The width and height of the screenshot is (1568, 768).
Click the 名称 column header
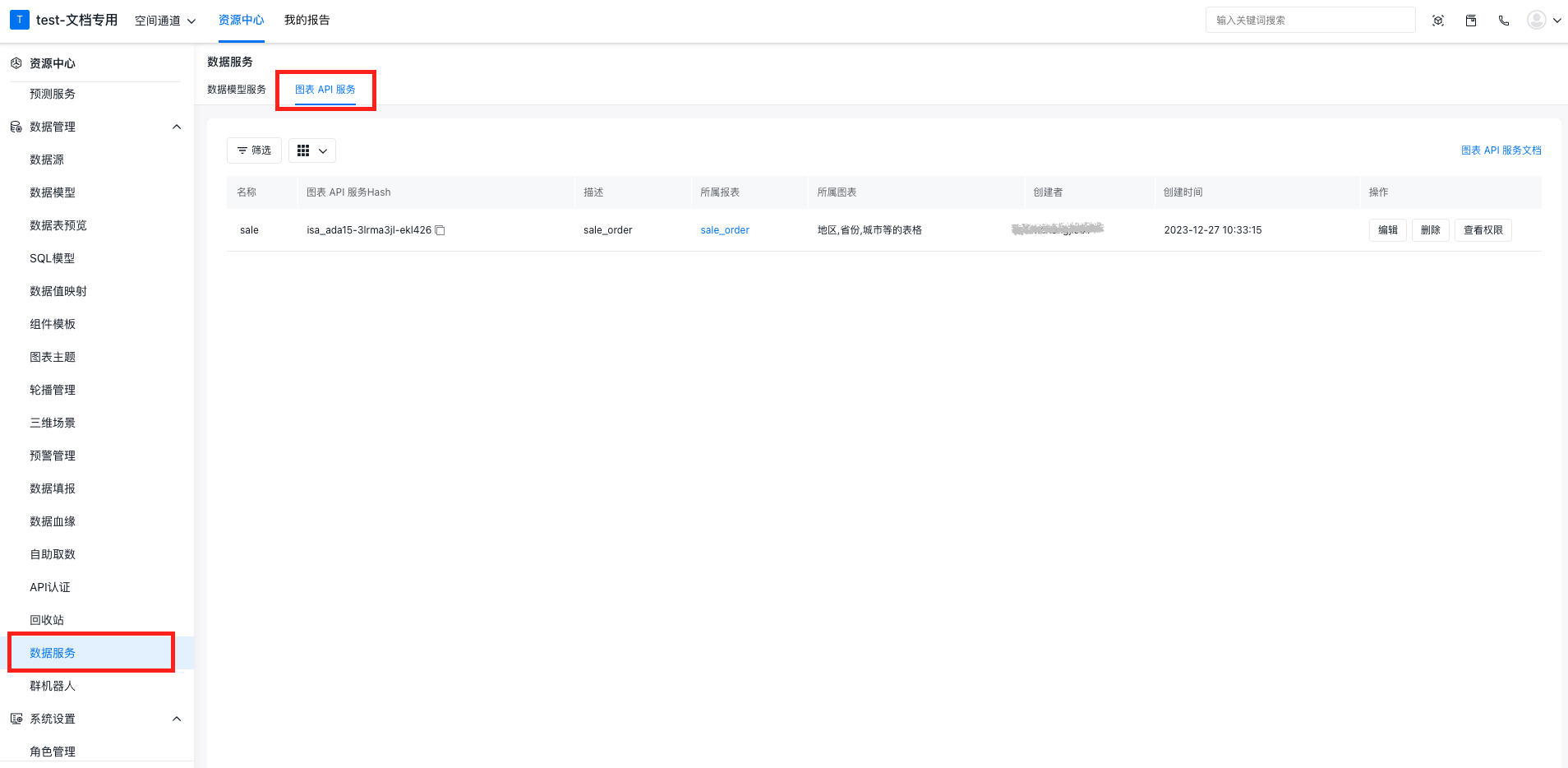[x=247, y=192]
